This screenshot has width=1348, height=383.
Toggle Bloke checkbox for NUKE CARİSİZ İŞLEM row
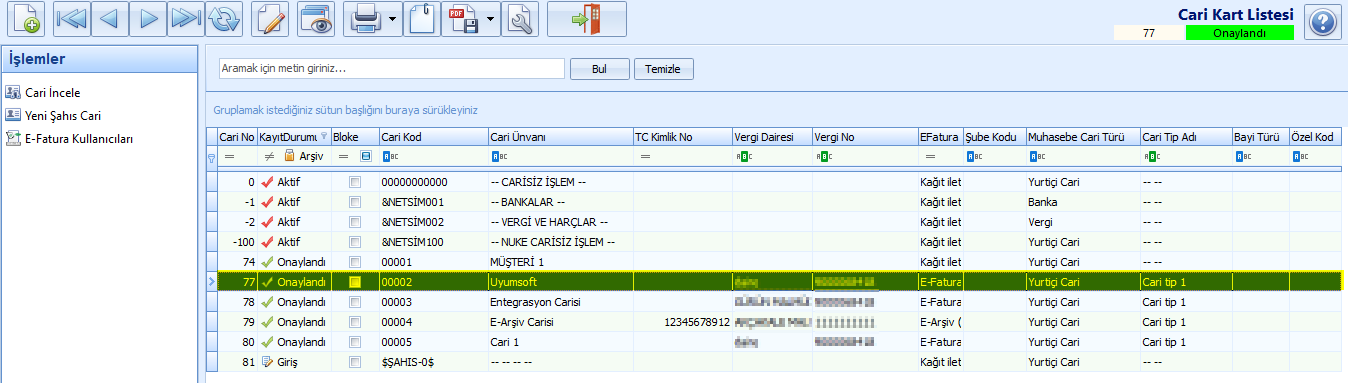pos(354,242)
